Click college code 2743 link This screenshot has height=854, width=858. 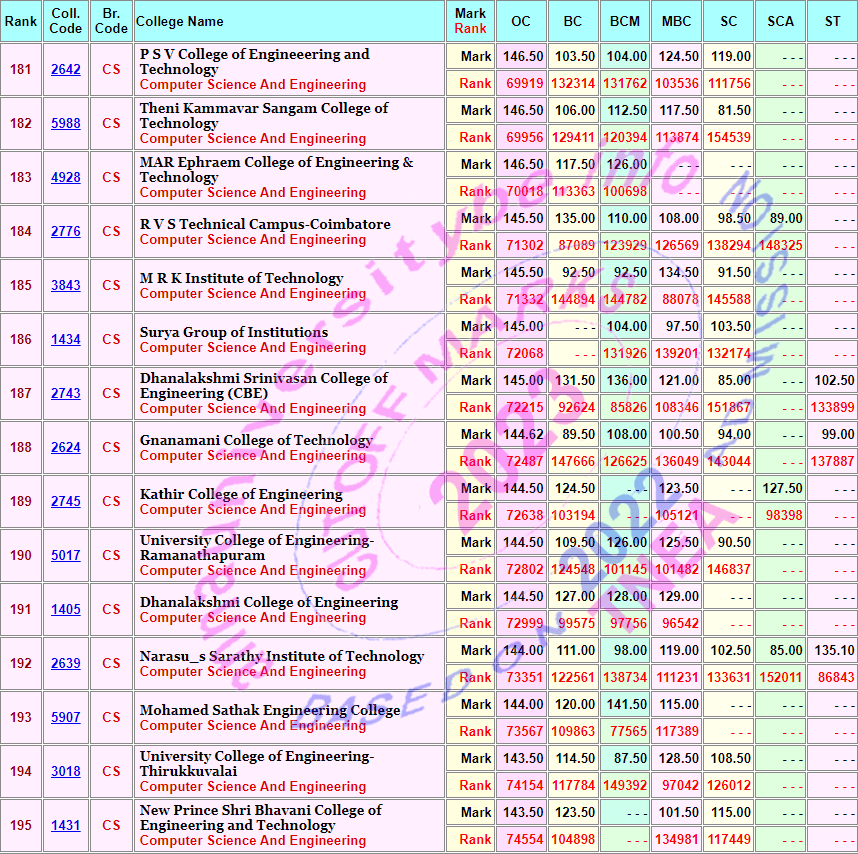(x=66, y=394)
